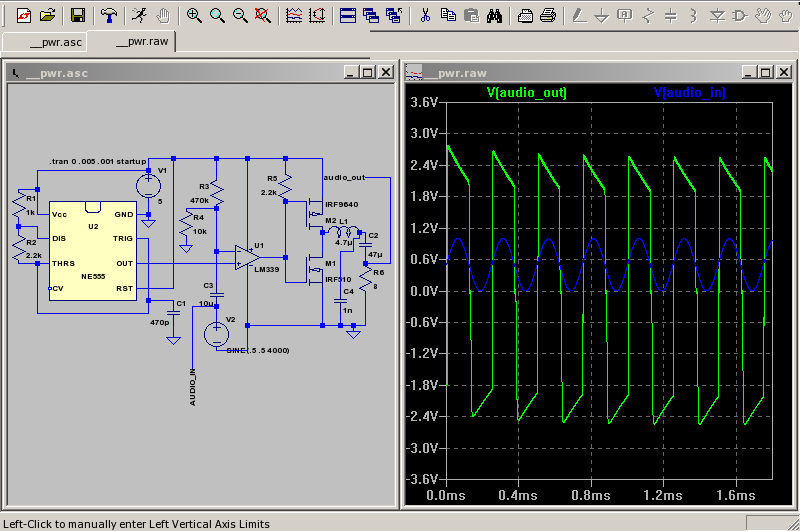Select the Copy tool

[x=448, y=15]
